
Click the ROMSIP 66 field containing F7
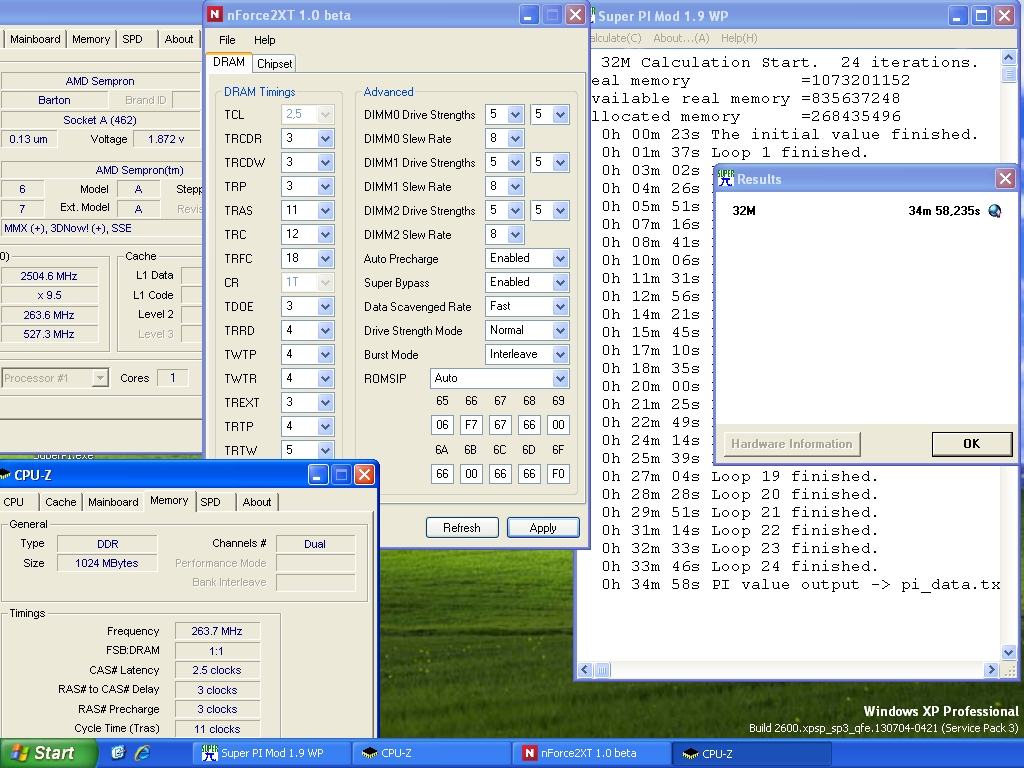click(x=471, y=425)
